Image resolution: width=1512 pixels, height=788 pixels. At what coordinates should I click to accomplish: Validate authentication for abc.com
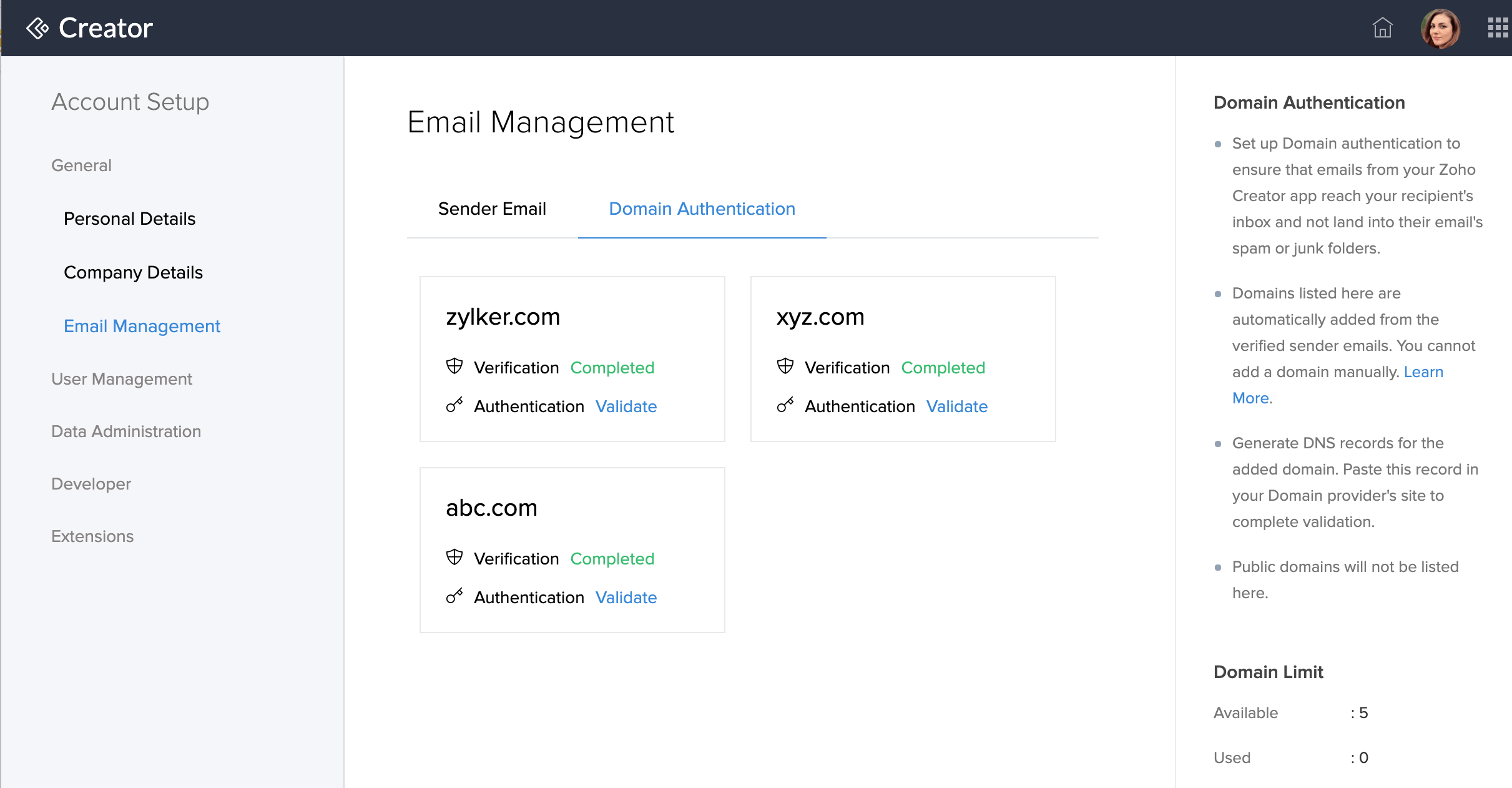pos(626,598)
